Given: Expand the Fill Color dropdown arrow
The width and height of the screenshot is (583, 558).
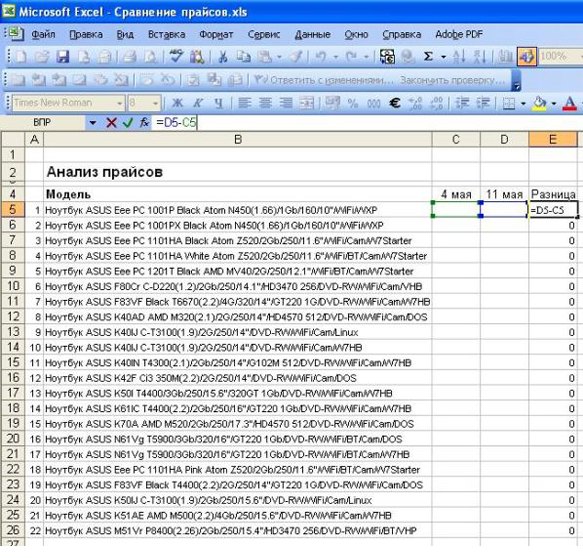Looking at the screenshot, I should (x=554, y=103).
